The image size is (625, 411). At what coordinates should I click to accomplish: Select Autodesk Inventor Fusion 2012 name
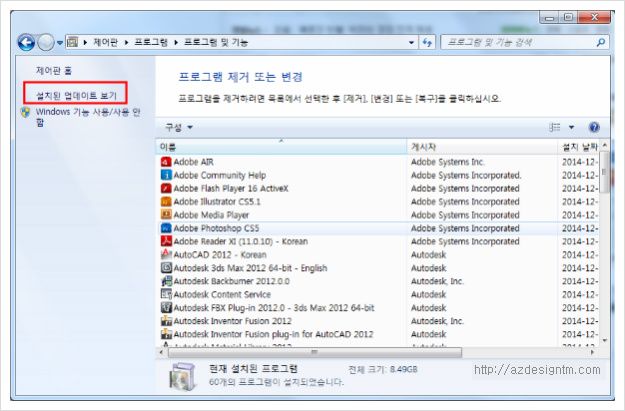click(x=232, y=321)
